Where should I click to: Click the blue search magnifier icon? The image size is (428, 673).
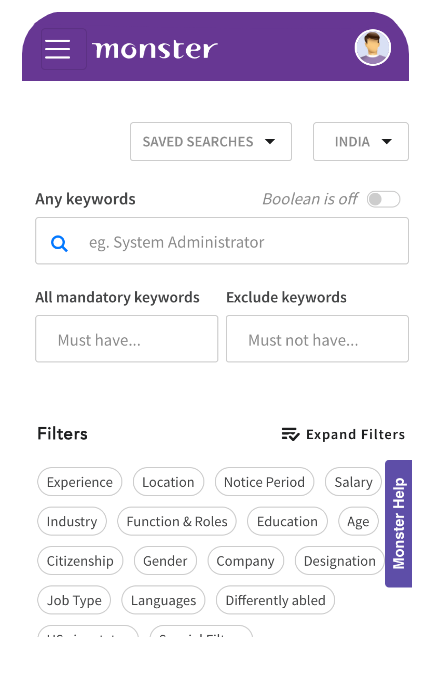click(59, 243)
